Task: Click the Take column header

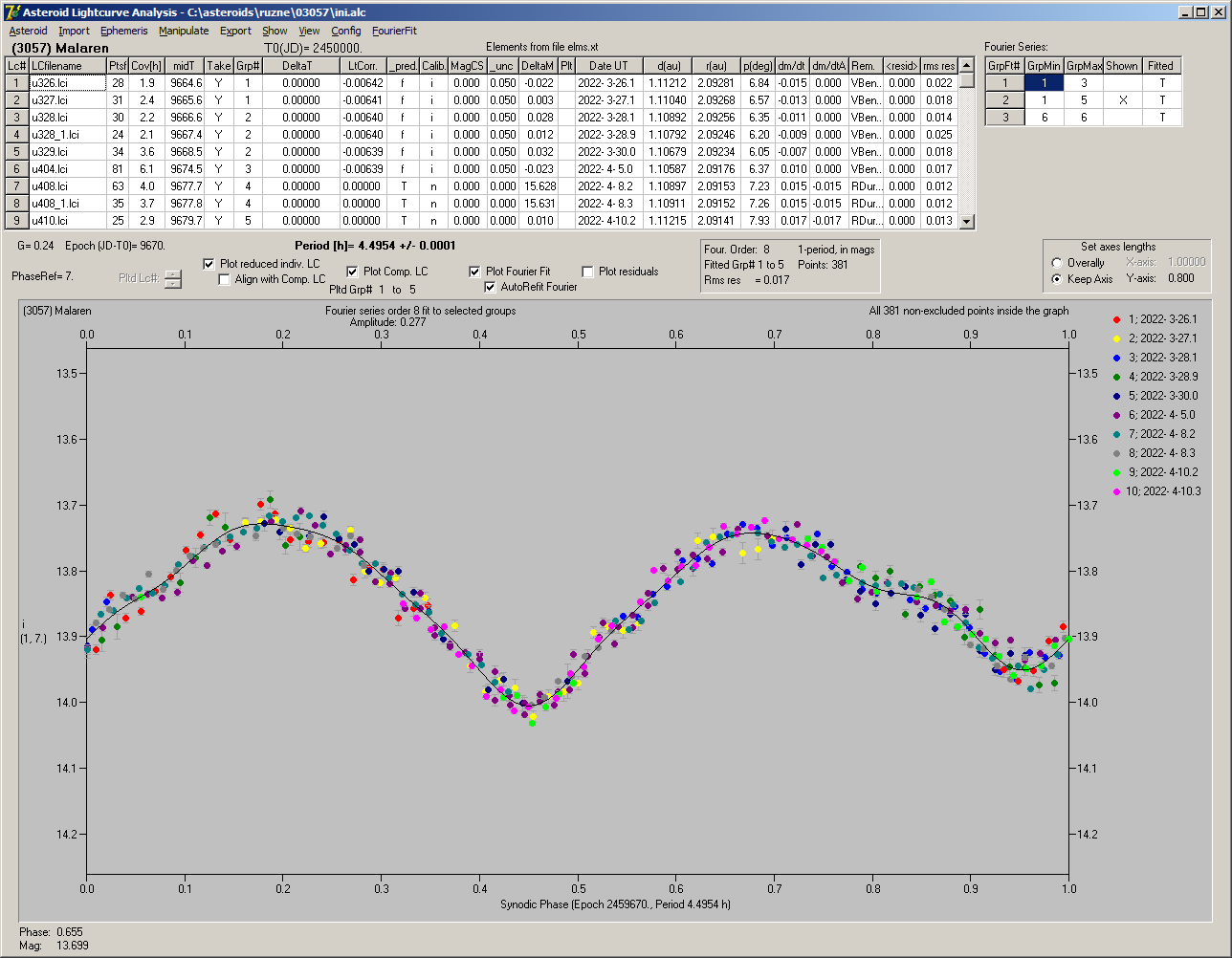Action: pos(219,66)
